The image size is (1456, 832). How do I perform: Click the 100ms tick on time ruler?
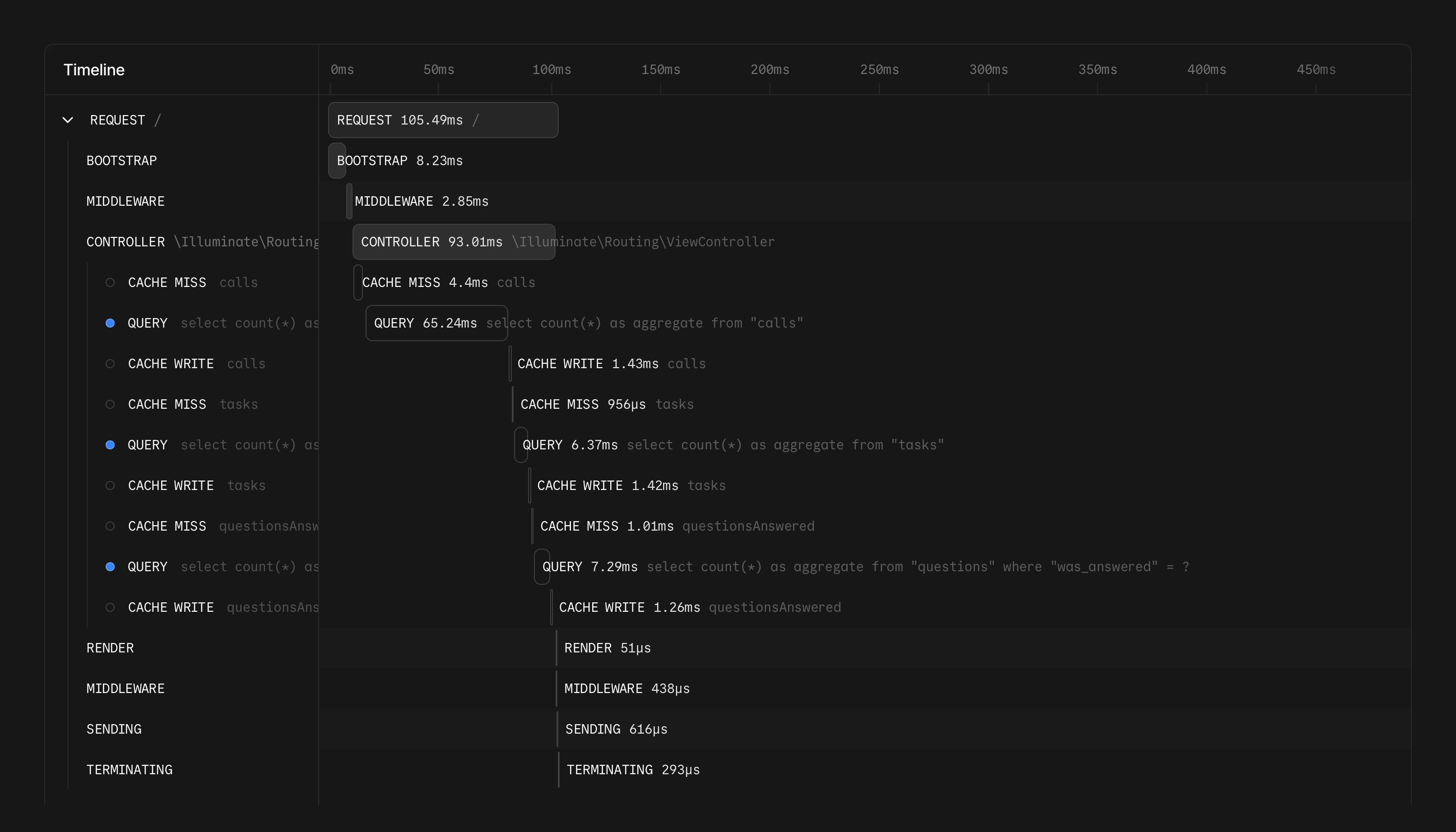coord(552,70)
